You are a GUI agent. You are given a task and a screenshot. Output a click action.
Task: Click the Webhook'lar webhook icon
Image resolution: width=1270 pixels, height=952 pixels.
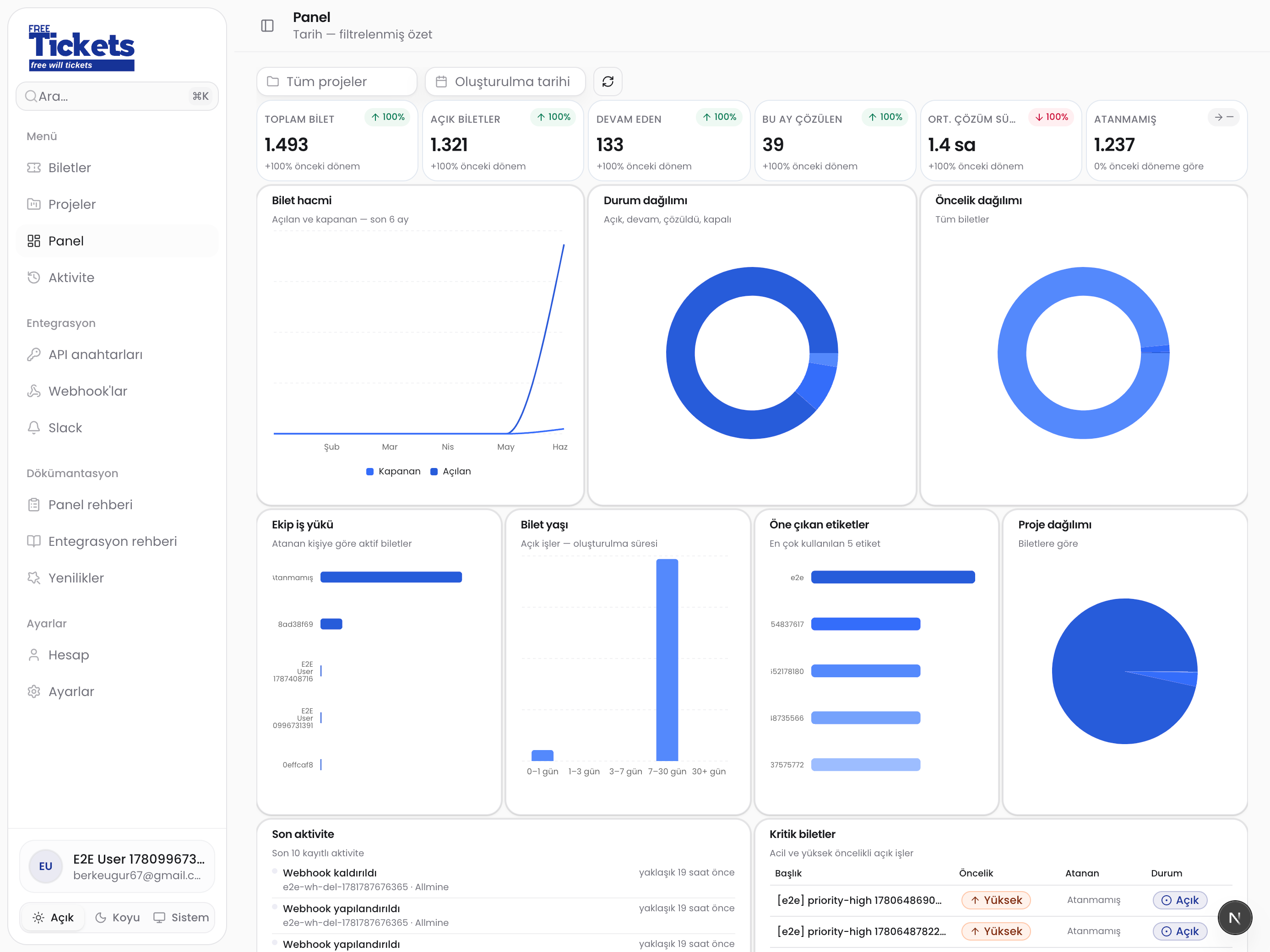pyautogui.click(x=34, y=391)
